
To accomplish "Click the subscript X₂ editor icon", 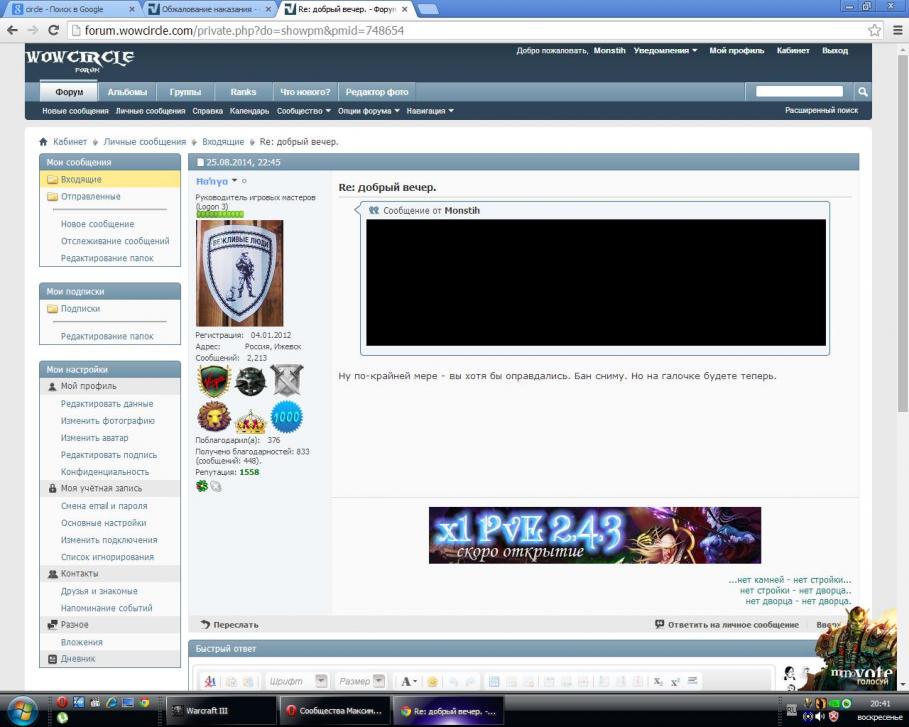I will (657, 681).
